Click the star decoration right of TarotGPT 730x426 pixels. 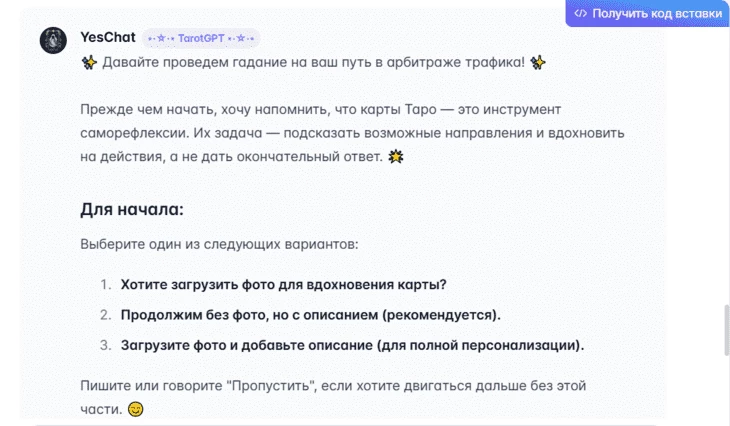[x=241, y=38]
